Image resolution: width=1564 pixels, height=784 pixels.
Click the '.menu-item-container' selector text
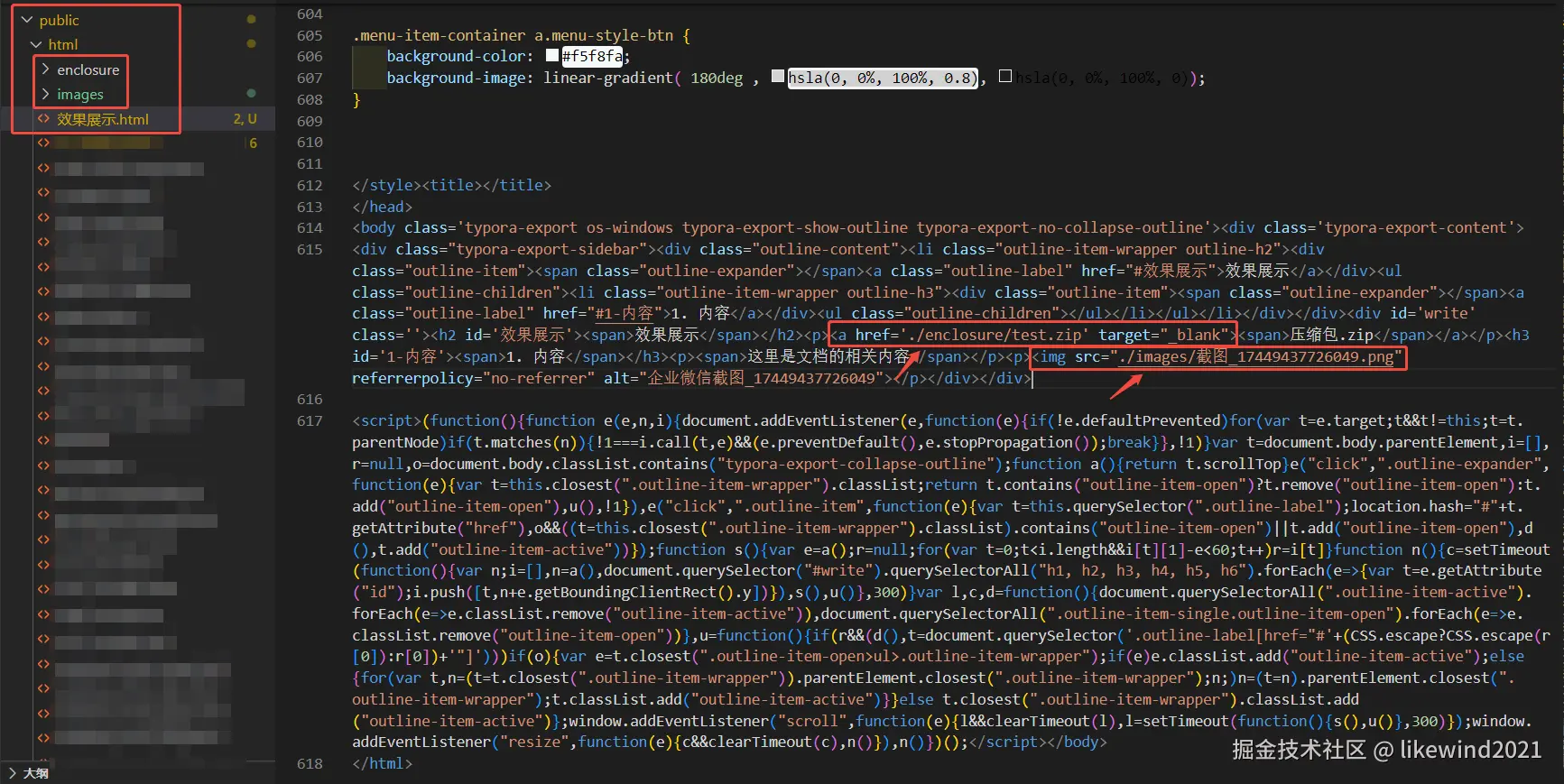pyautogui.click(x=439, y=35)
